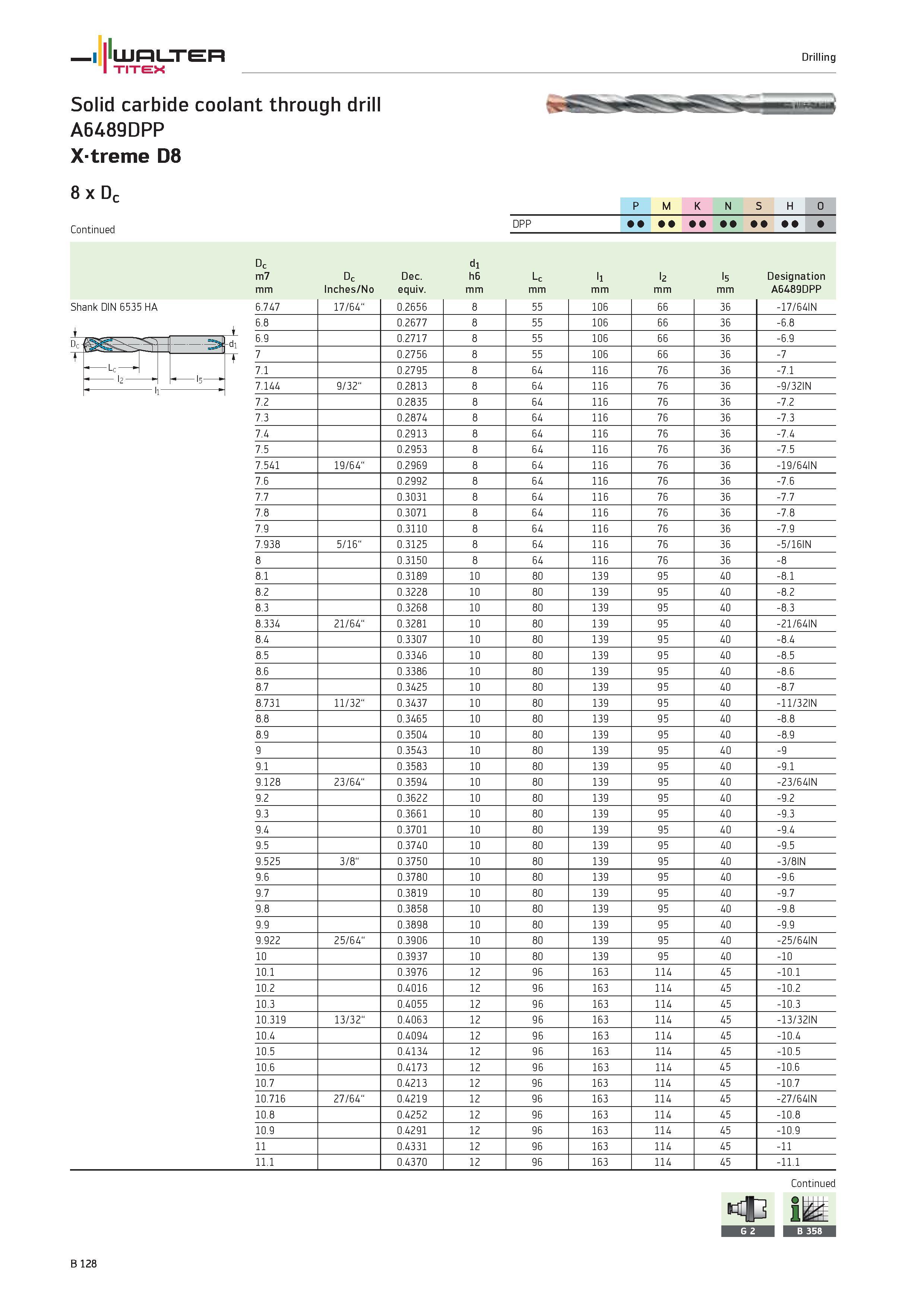This screenshot has height=1307, width=924.
Task: Click designation -23/64IN
Action: [797, 783]
